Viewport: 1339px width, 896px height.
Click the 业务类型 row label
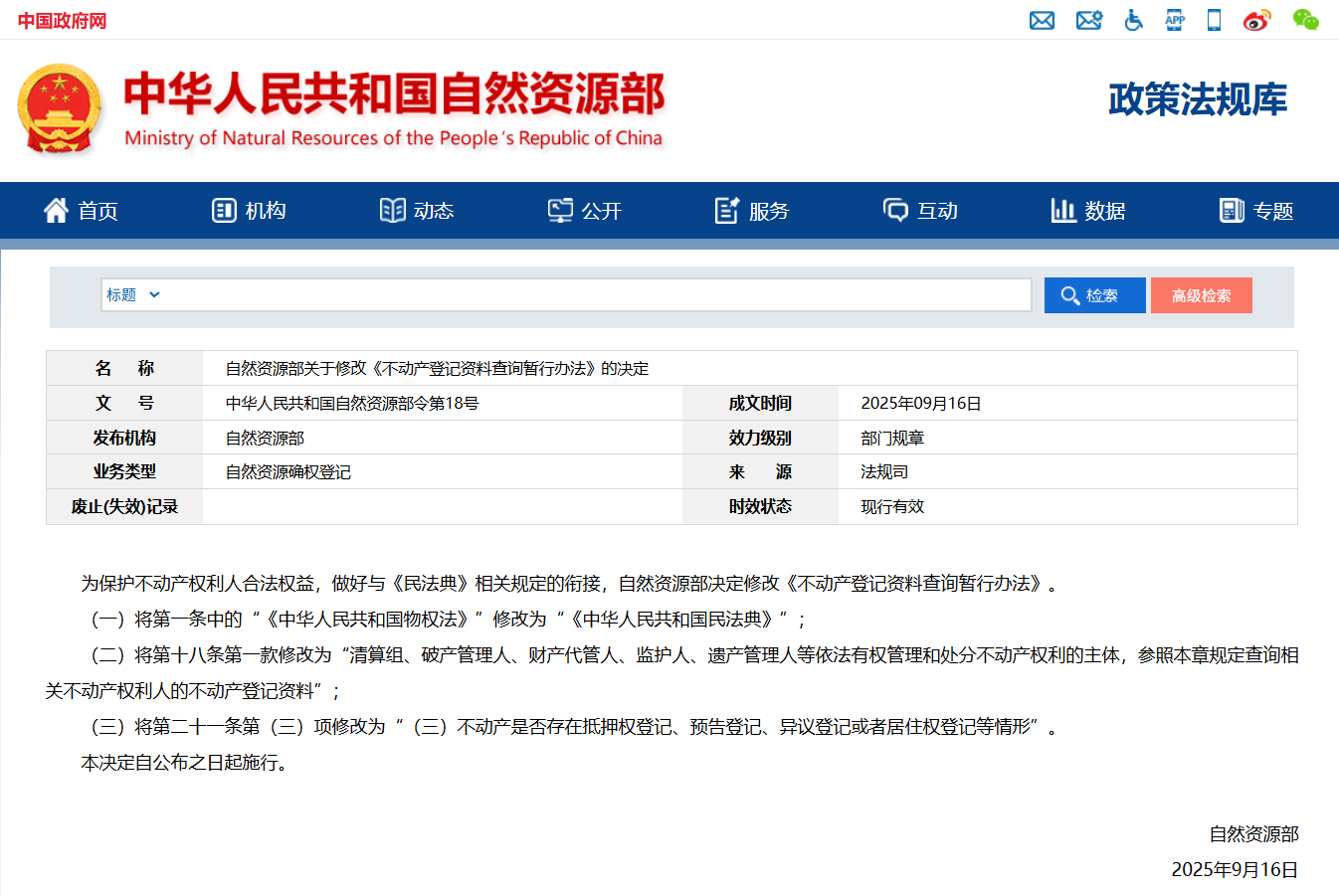point(124,472)
